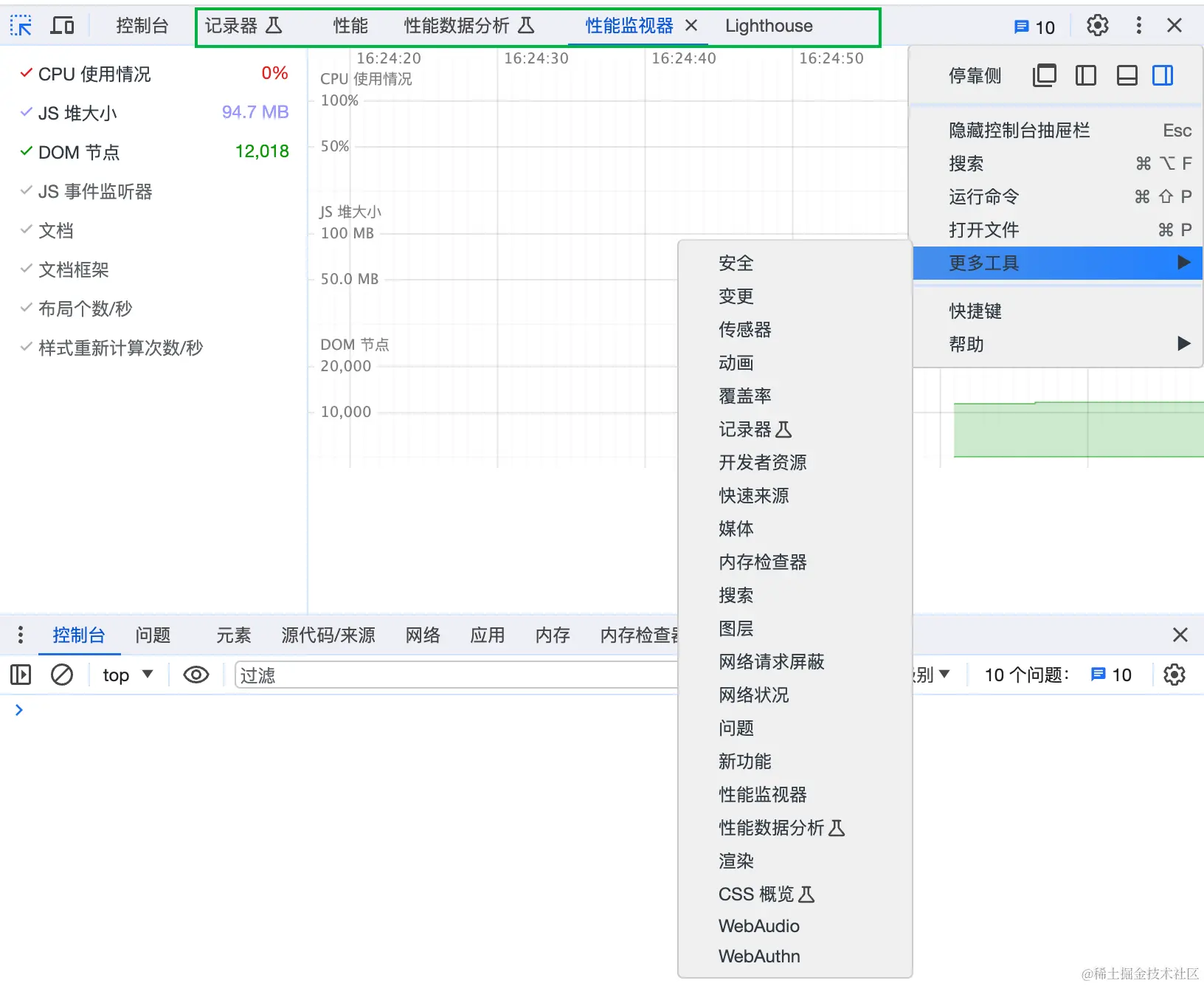Image resolution: width=1204 pixels, height=986 pixels.
Task: Open WebAuthn from submenu
Action: pyautogui.click(x=795, y=956)
